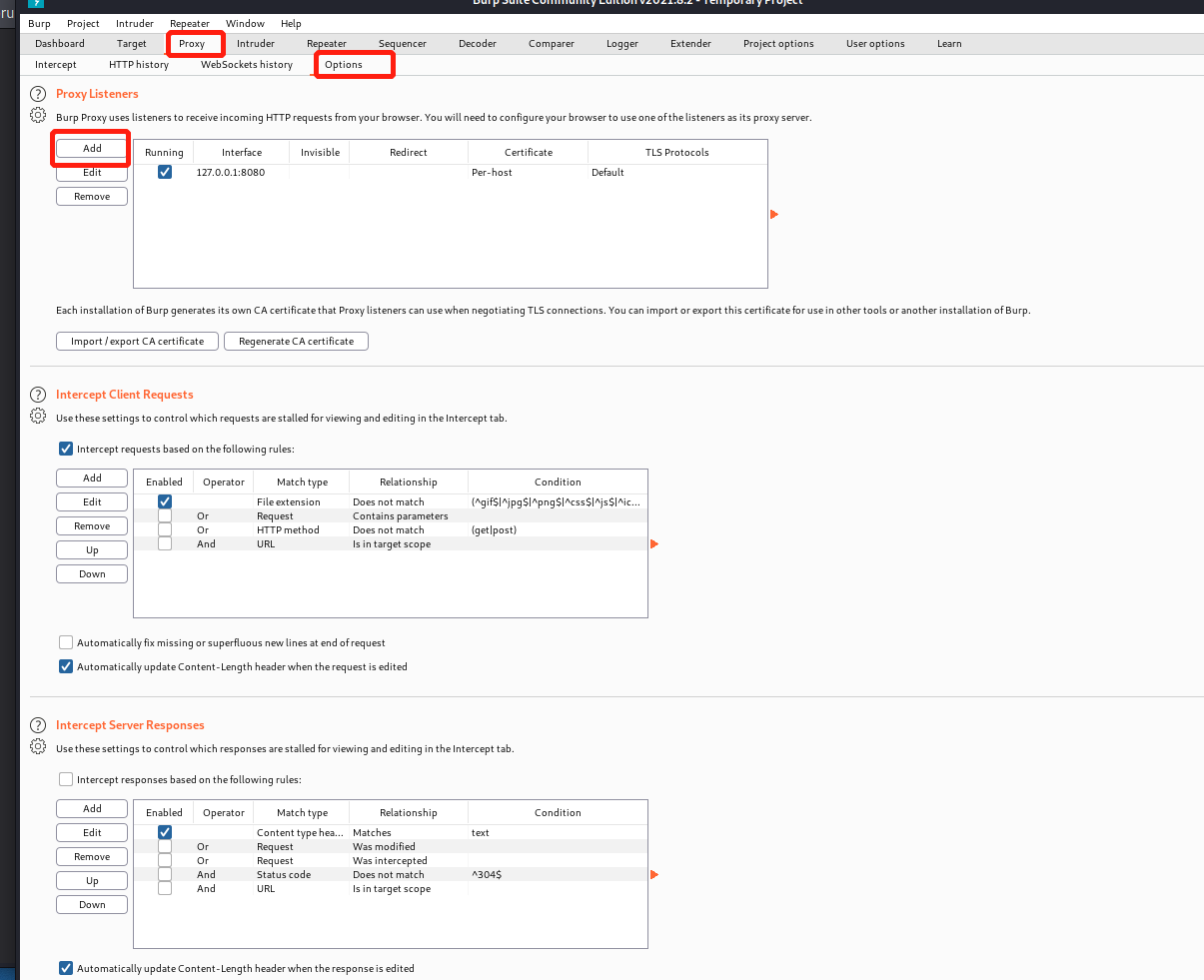This screenshot has height=980, width=1204.
Task: Switch to the Extender tab
Action: coord(691,44)
